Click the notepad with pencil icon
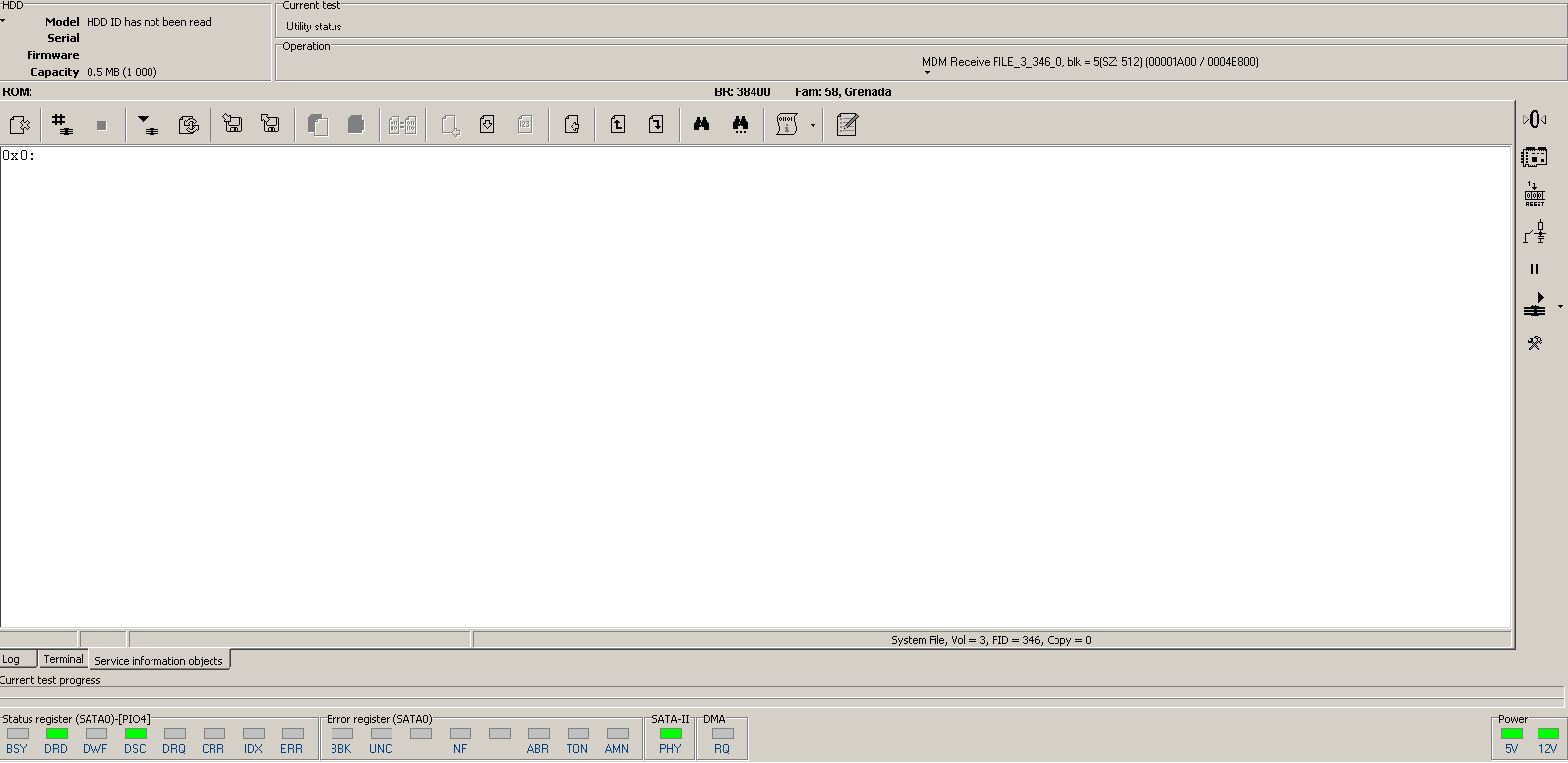1568x763 pixels. tap(847, 124)
